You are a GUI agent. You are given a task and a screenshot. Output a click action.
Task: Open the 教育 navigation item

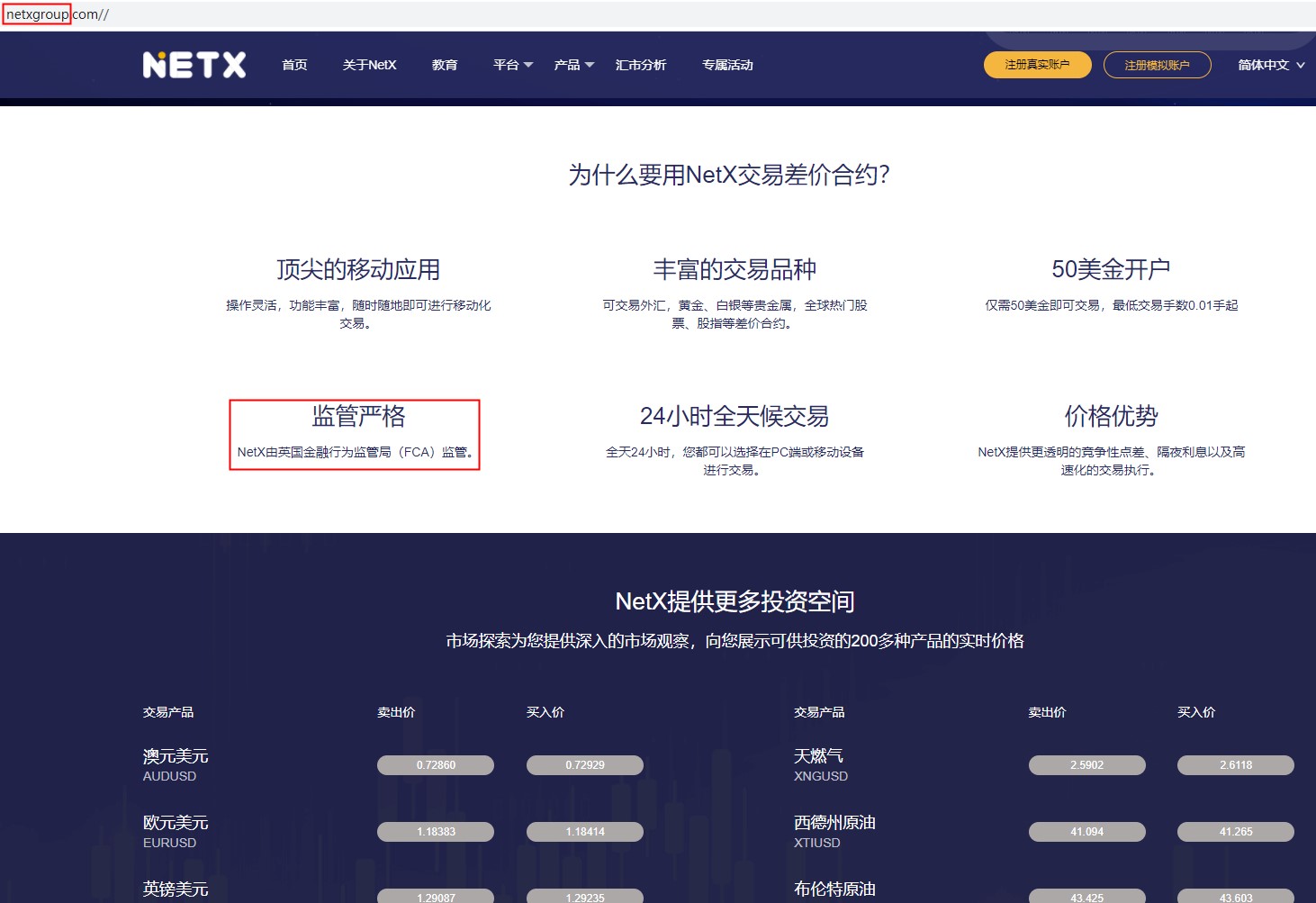coord(445,64)
